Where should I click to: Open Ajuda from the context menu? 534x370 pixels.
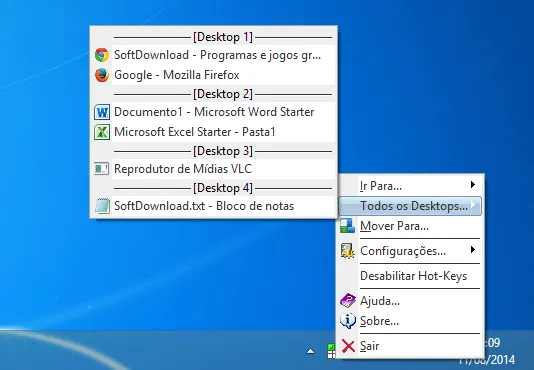tap(411, 301)
